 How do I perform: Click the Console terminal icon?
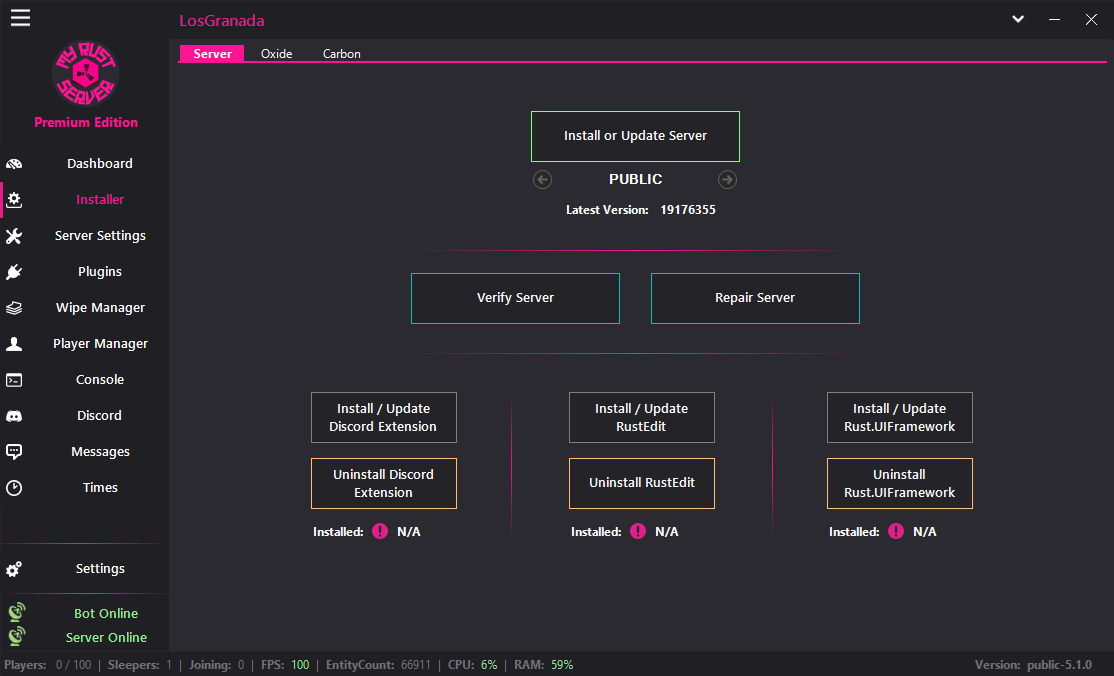coord(14,380)
